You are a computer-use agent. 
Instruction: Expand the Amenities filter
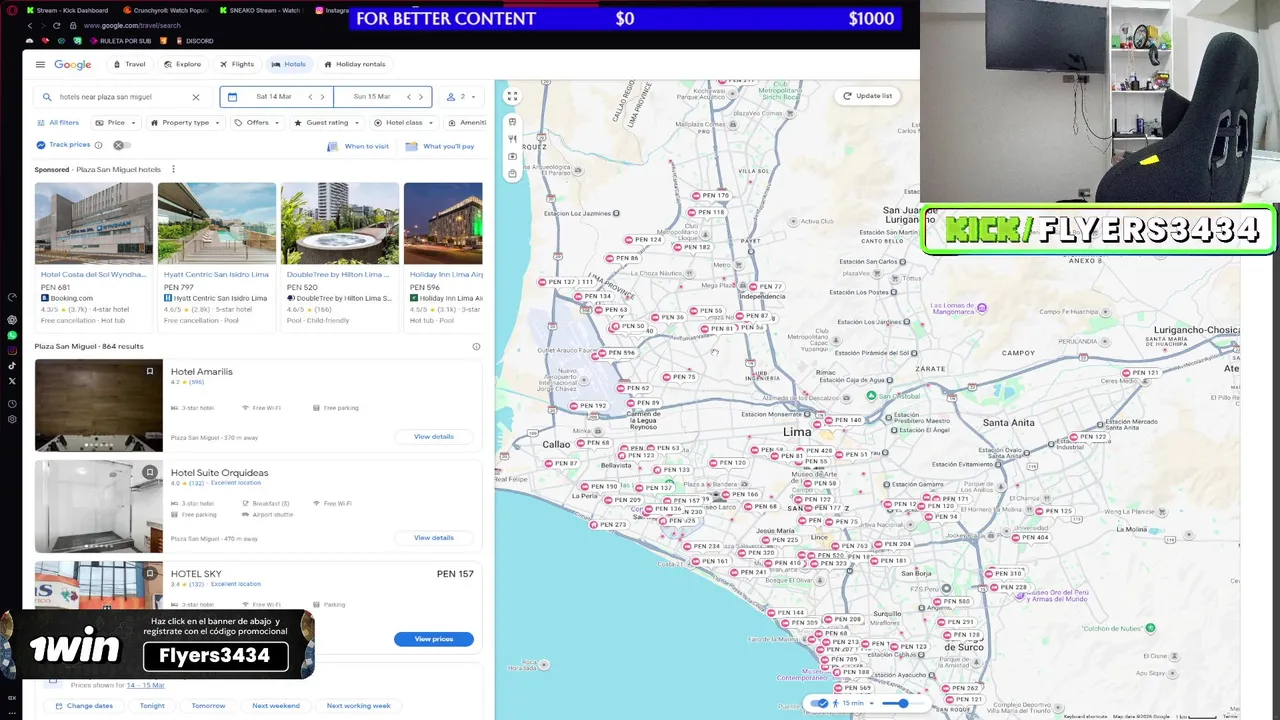coord(466,123)
